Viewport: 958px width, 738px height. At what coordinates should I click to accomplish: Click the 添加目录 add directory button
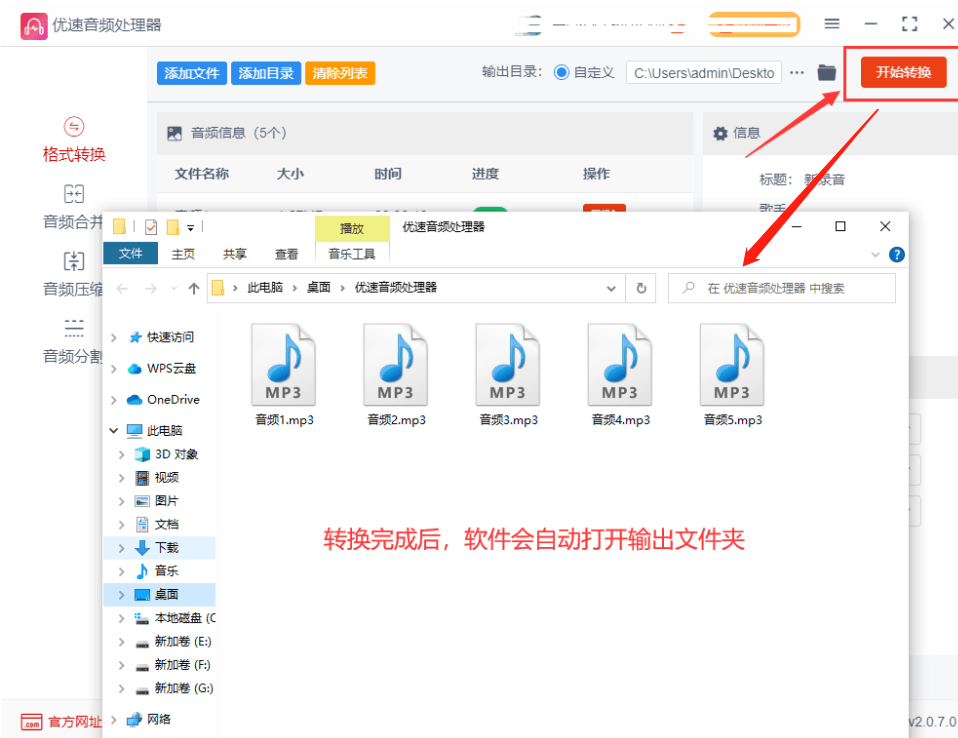(266, 73)
